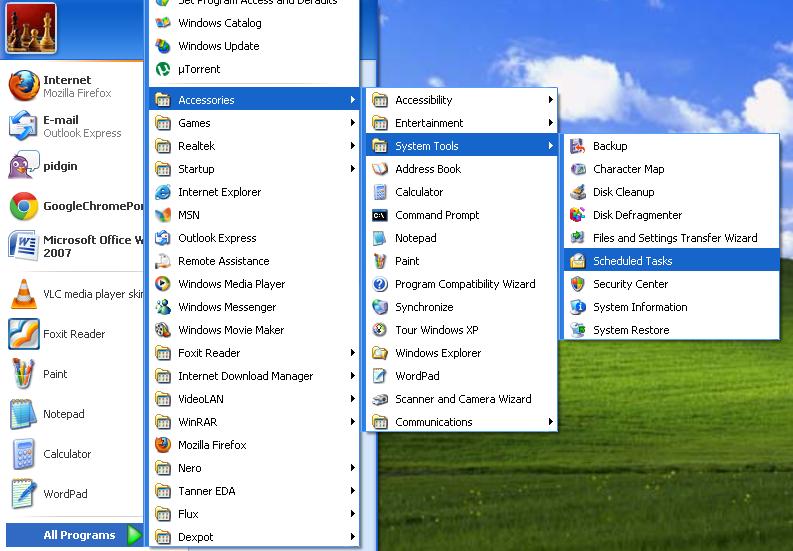Expand the Startup submenu arrow

[353, 169]
